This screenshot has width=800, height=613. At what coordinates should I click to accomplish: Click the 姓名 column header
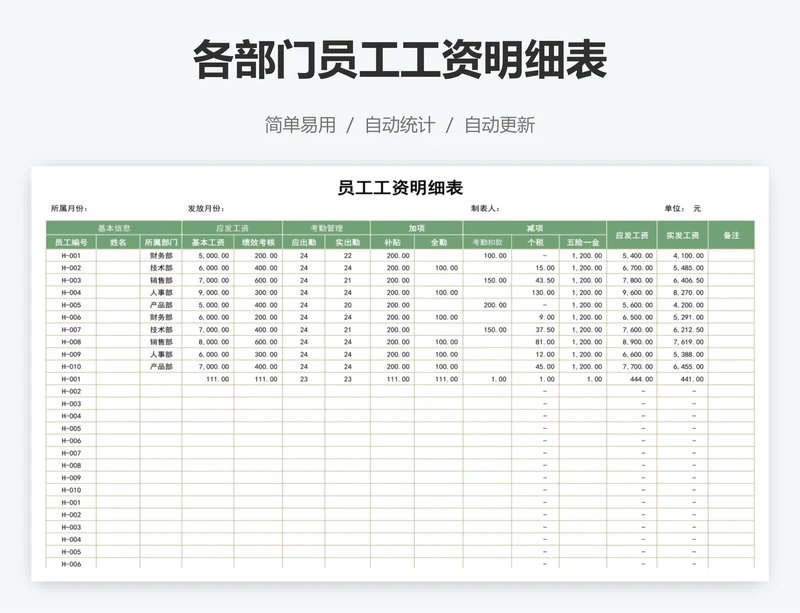click(118, 242)
